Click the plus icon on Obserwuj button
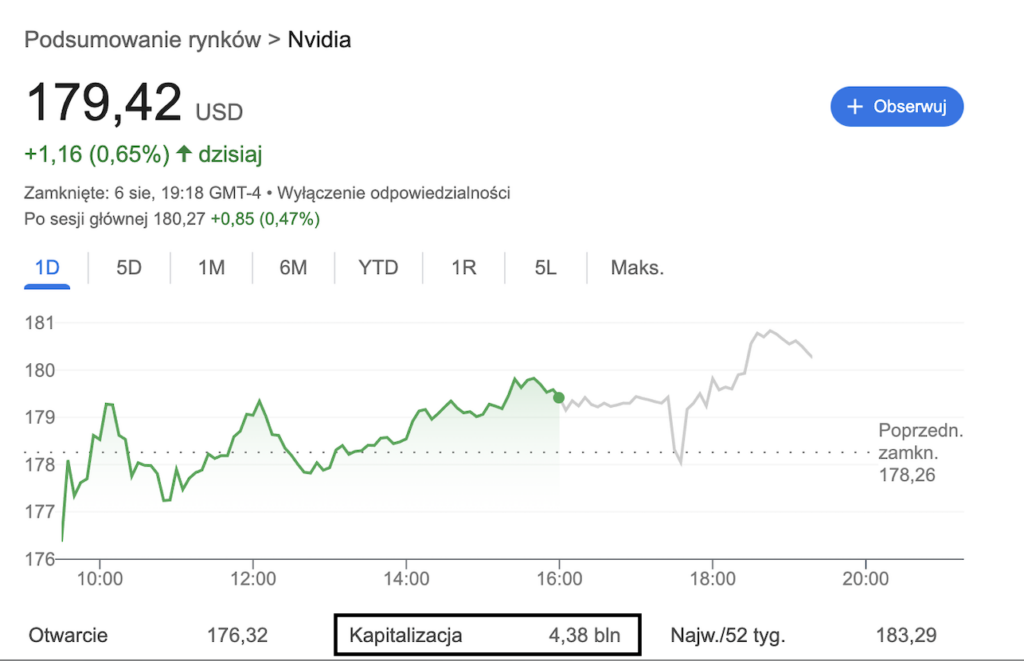The width and height of the screenshot is (1024, 661). tap(855, 106)
